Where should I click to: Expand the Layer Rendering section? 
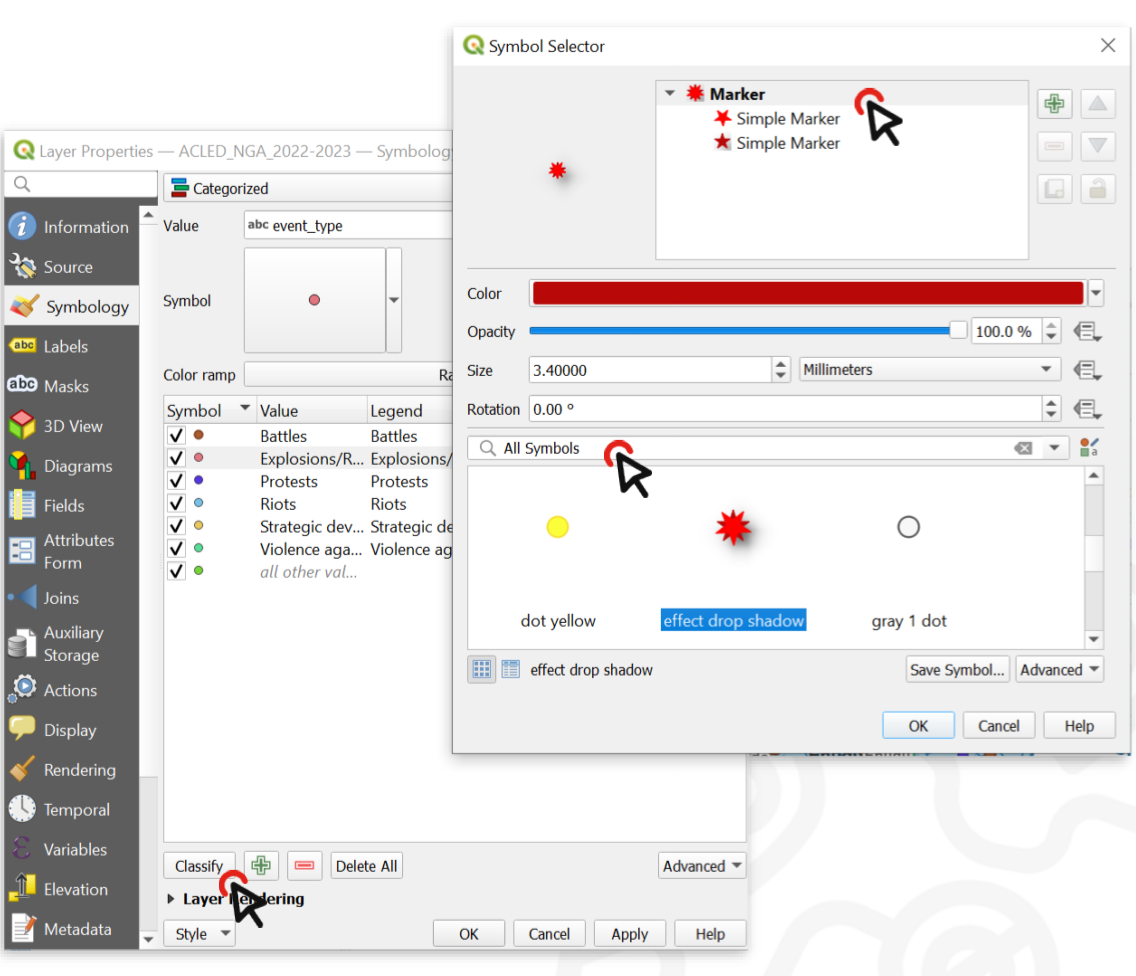click(x=171, y=899)
